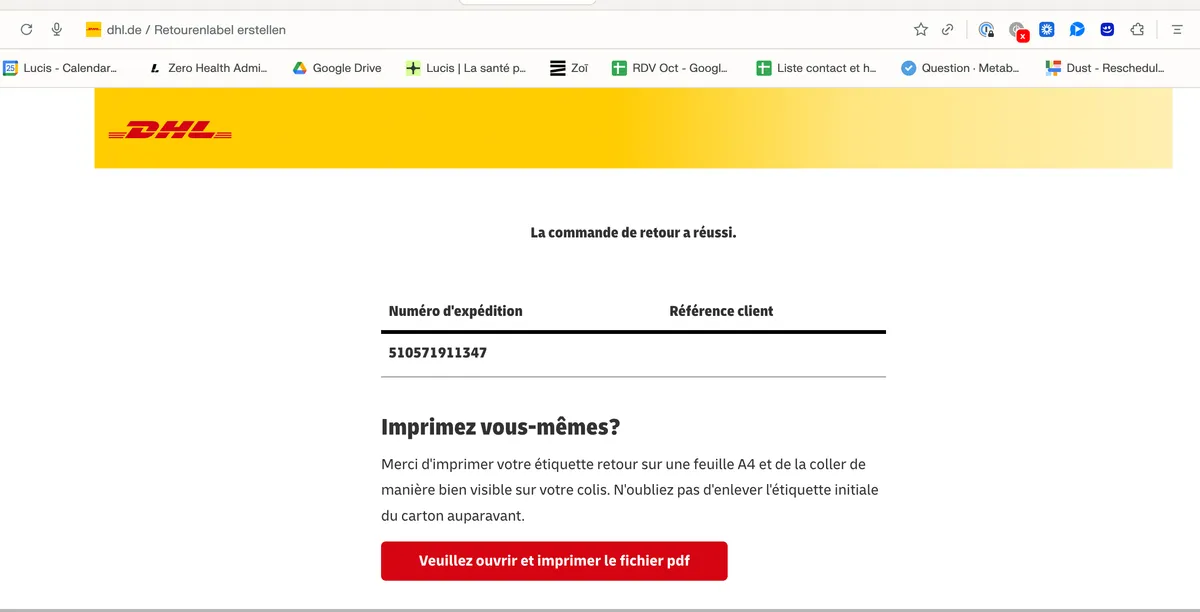This screenshot has width=1200, height=612.
Task: Open the blue chat bubble extension
Action: click(x=1076, y=29)
